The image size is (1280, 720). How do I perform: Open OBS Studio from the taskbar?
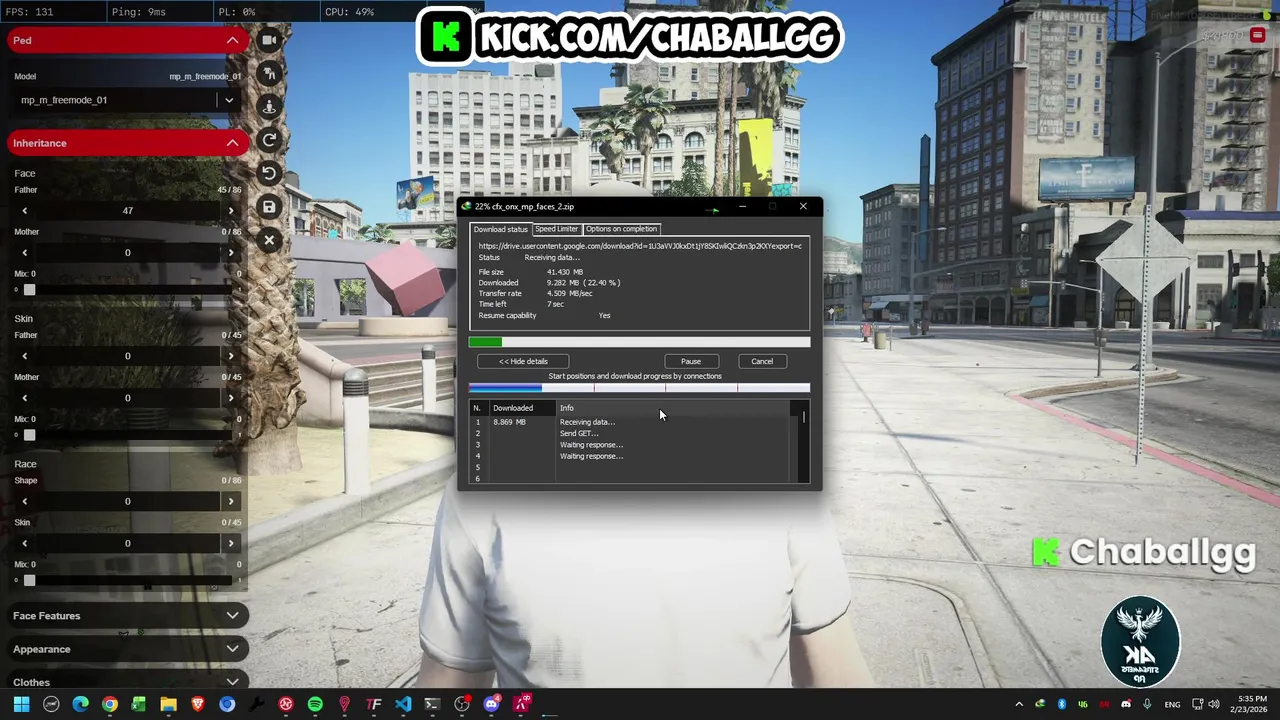click(x=462, y=704)
